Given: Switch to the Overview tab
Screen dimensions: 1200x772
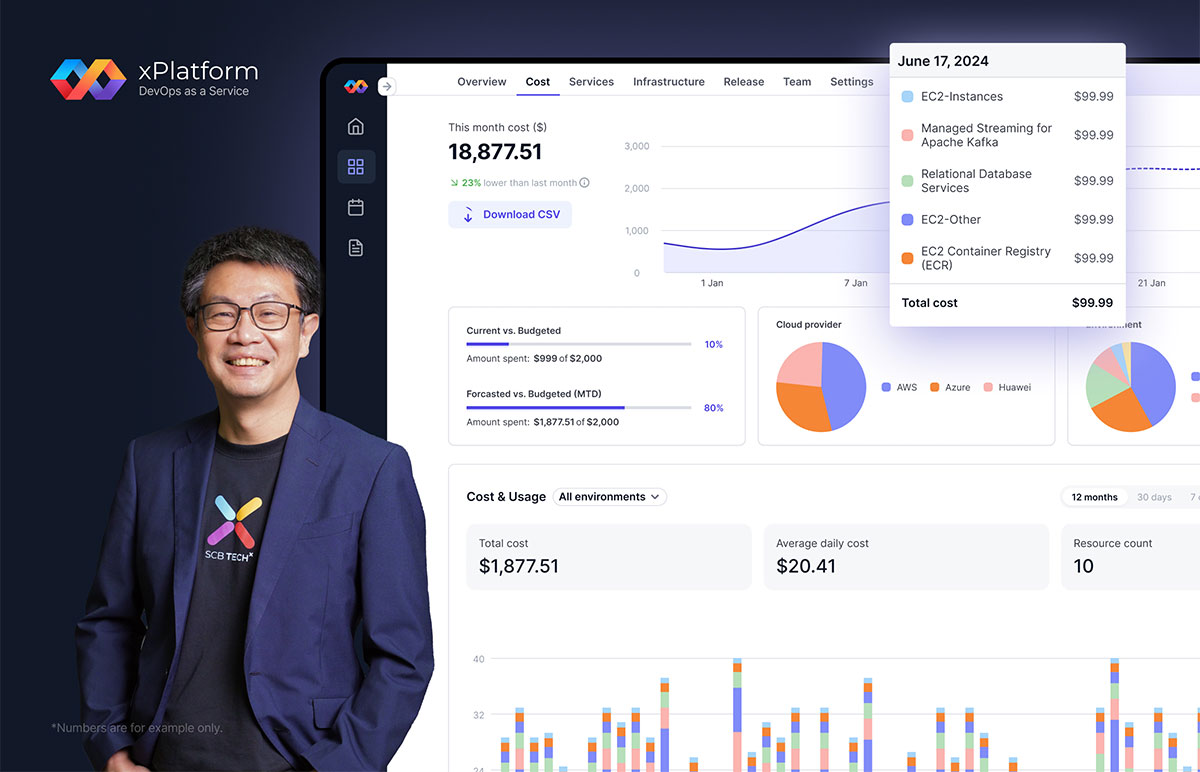Looking at the screenshot, I should (482, 82).
